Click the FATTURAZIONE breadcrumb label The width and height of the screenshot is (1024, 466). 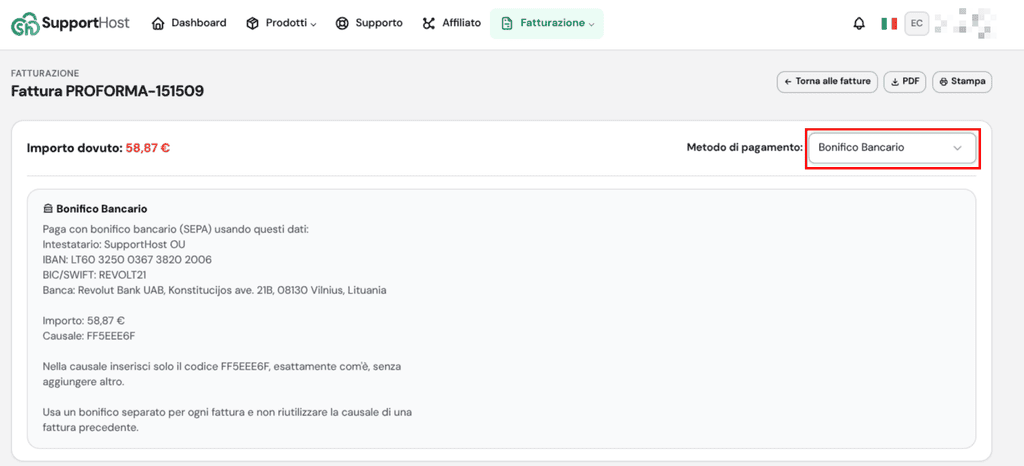(45, 74)
